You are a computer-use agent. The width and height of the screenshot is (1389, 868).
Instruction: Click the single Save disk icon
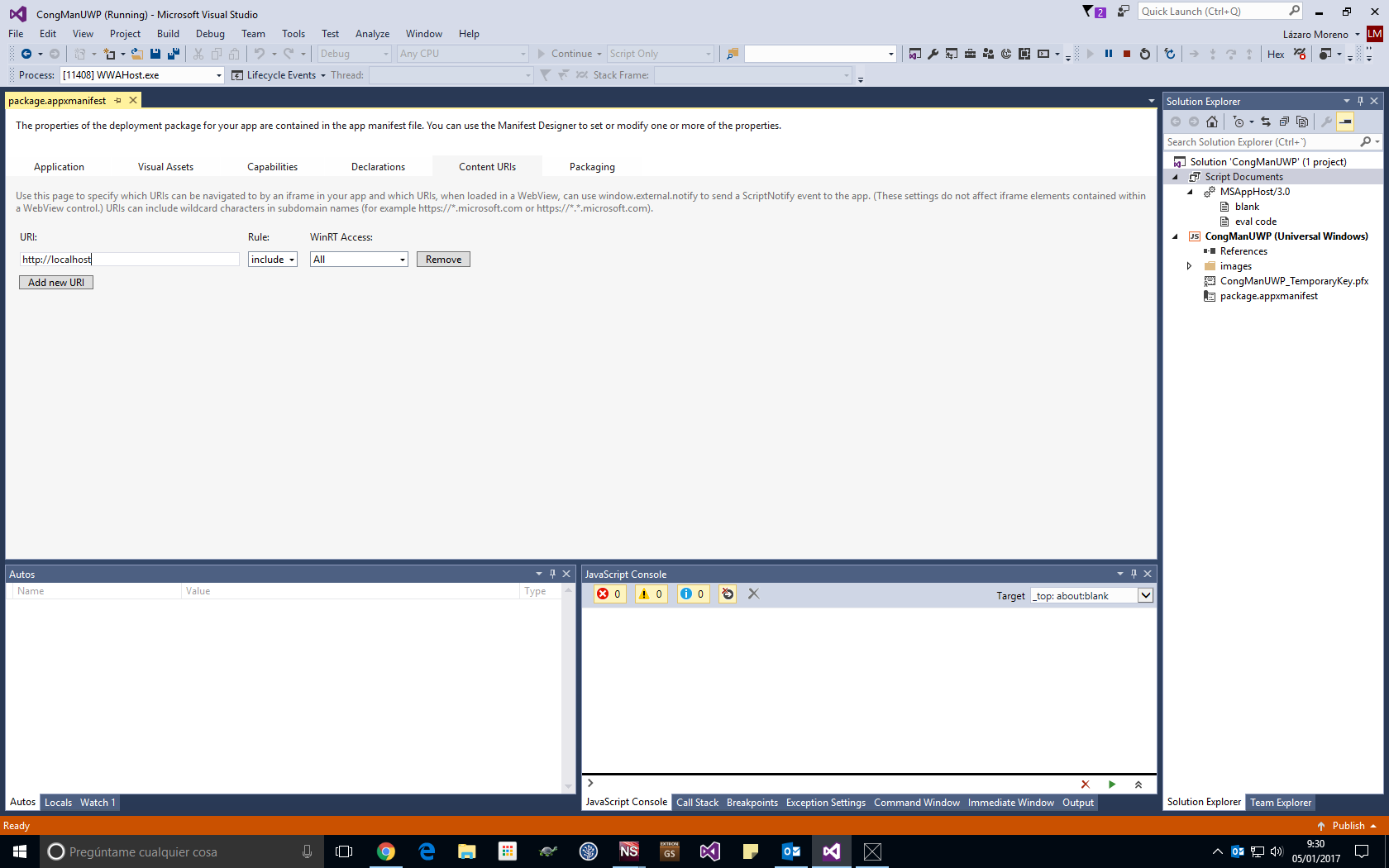click(155, 54)
